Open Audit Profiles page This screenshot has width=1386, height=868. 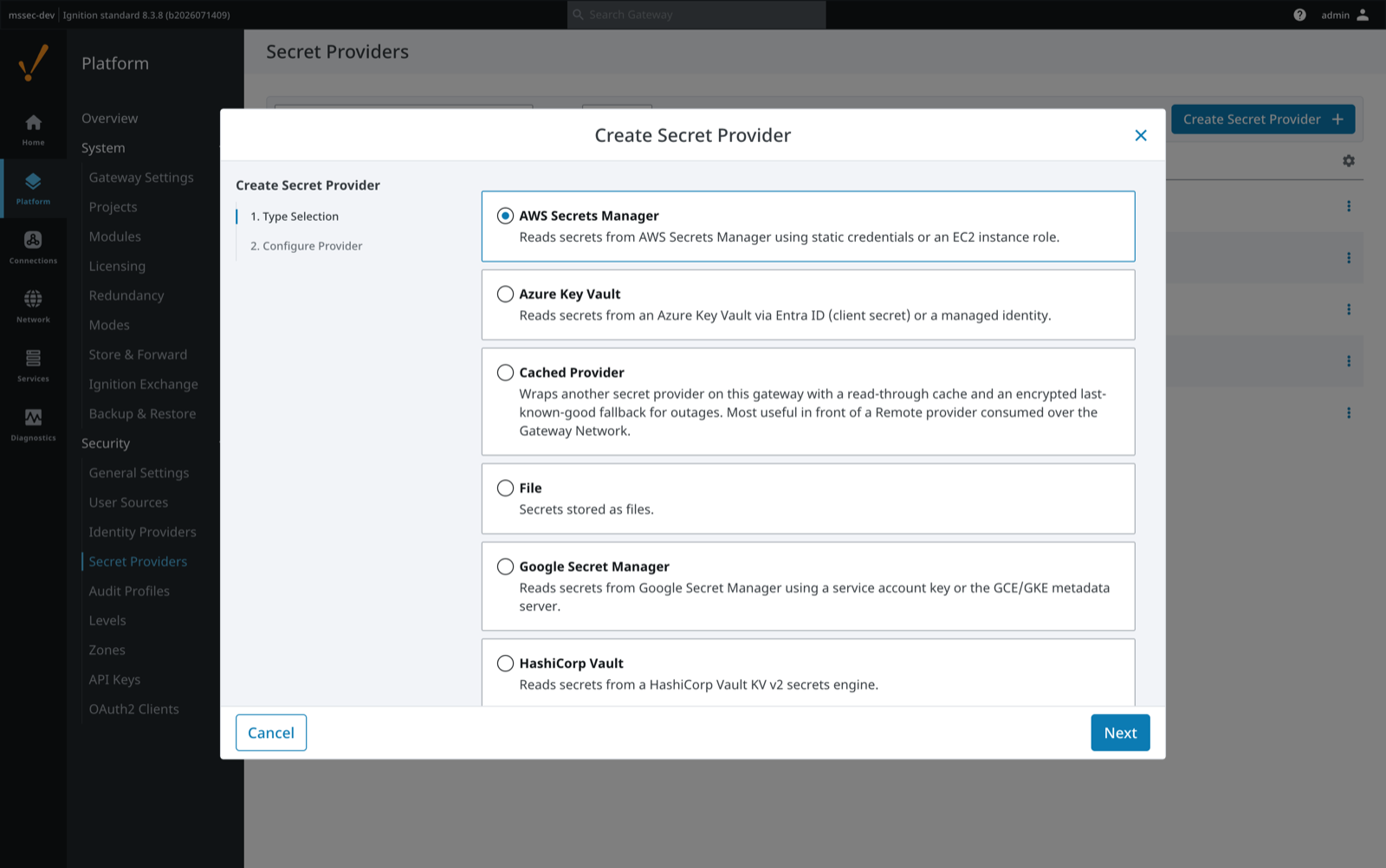coord(129,591)
